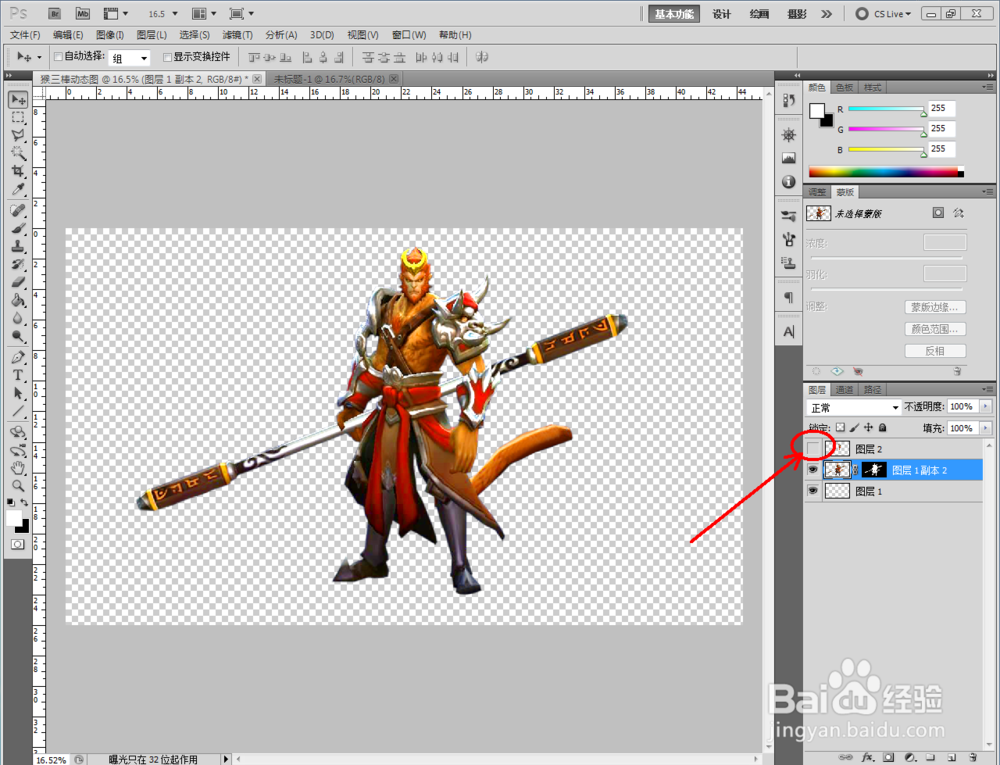
Task: Open Color panel options menu
Action: (988, 87)
